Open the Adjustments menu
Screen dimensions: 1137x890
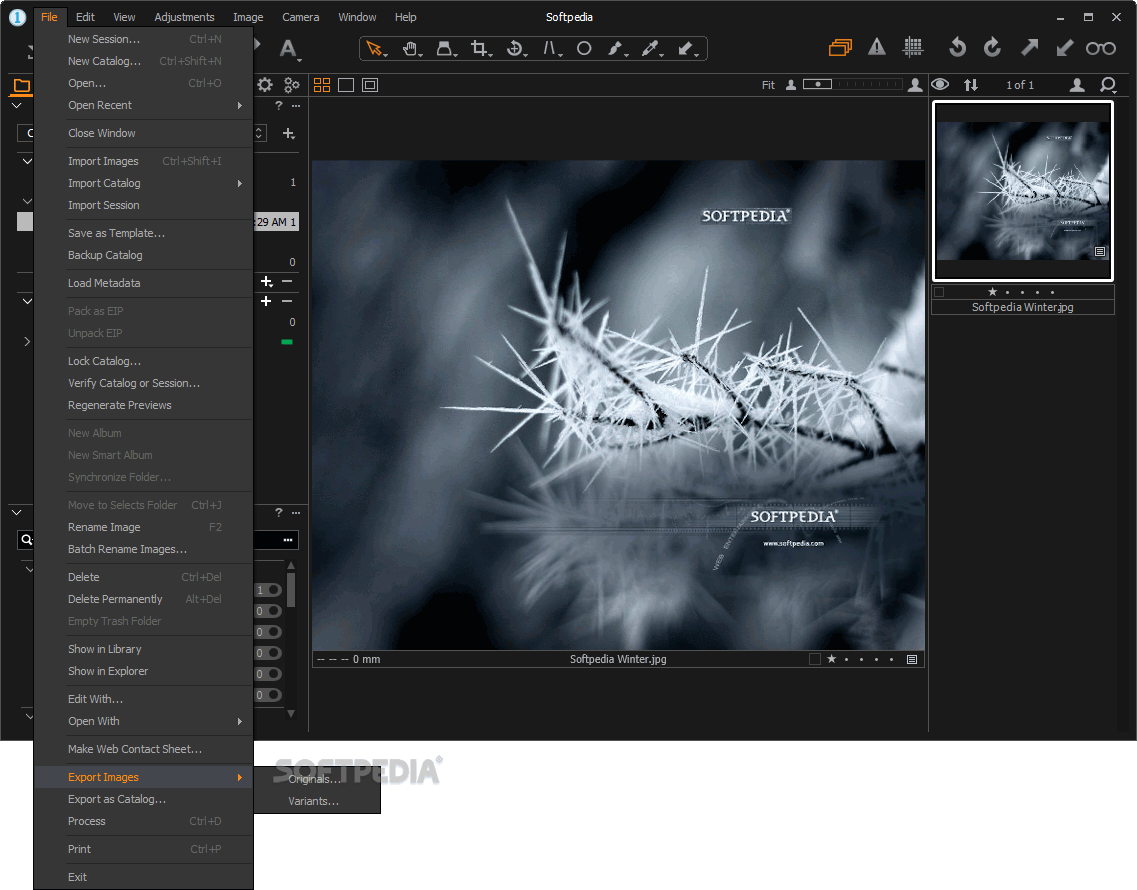tap(184, 17)
